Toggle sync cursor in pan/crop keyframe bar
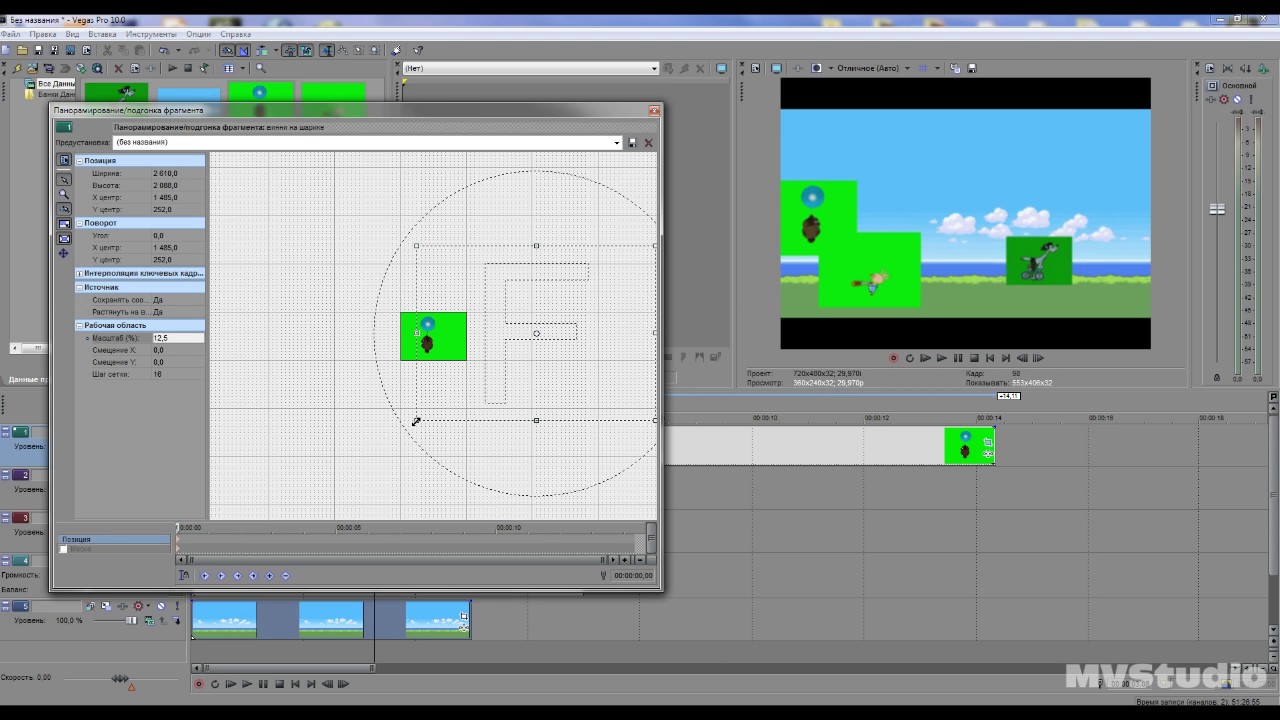 (184, 575)
